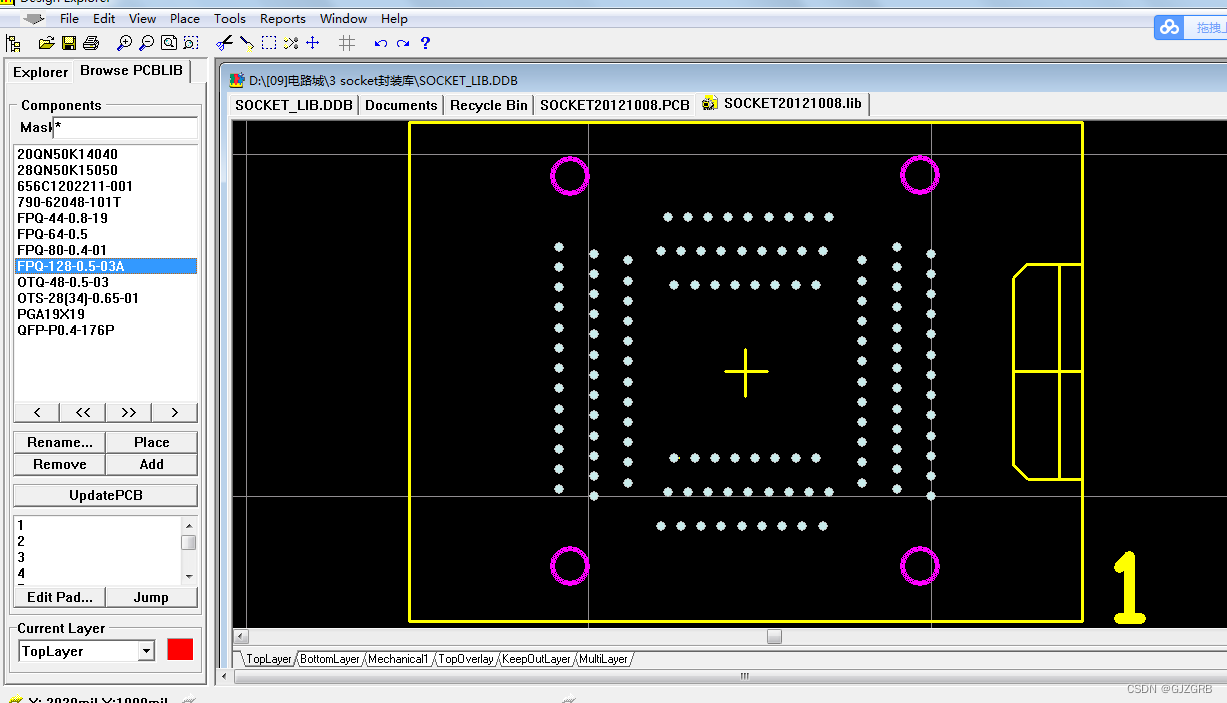The image size is (1227, 703).
Task: Open the Edit menu
Action: tap(104, 18)
